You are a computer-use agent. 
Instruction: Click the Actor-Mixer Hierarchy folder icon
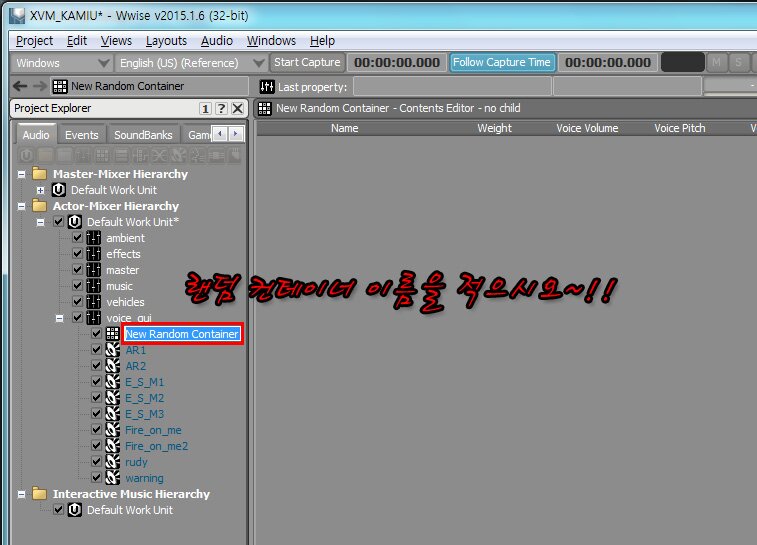pyautogui.click(x=40, y=206)
